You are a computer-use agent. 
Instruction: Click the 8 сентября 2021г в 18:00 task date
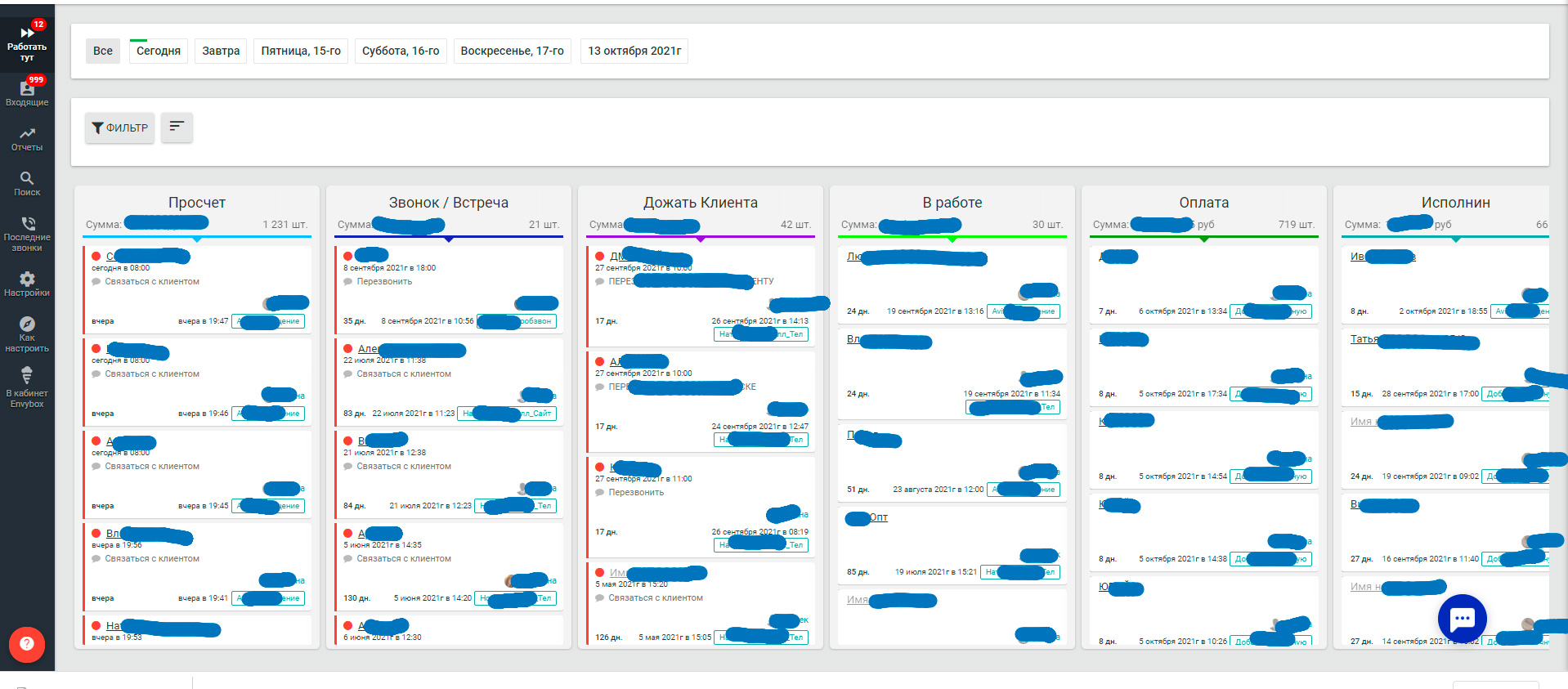coord(390,268)
